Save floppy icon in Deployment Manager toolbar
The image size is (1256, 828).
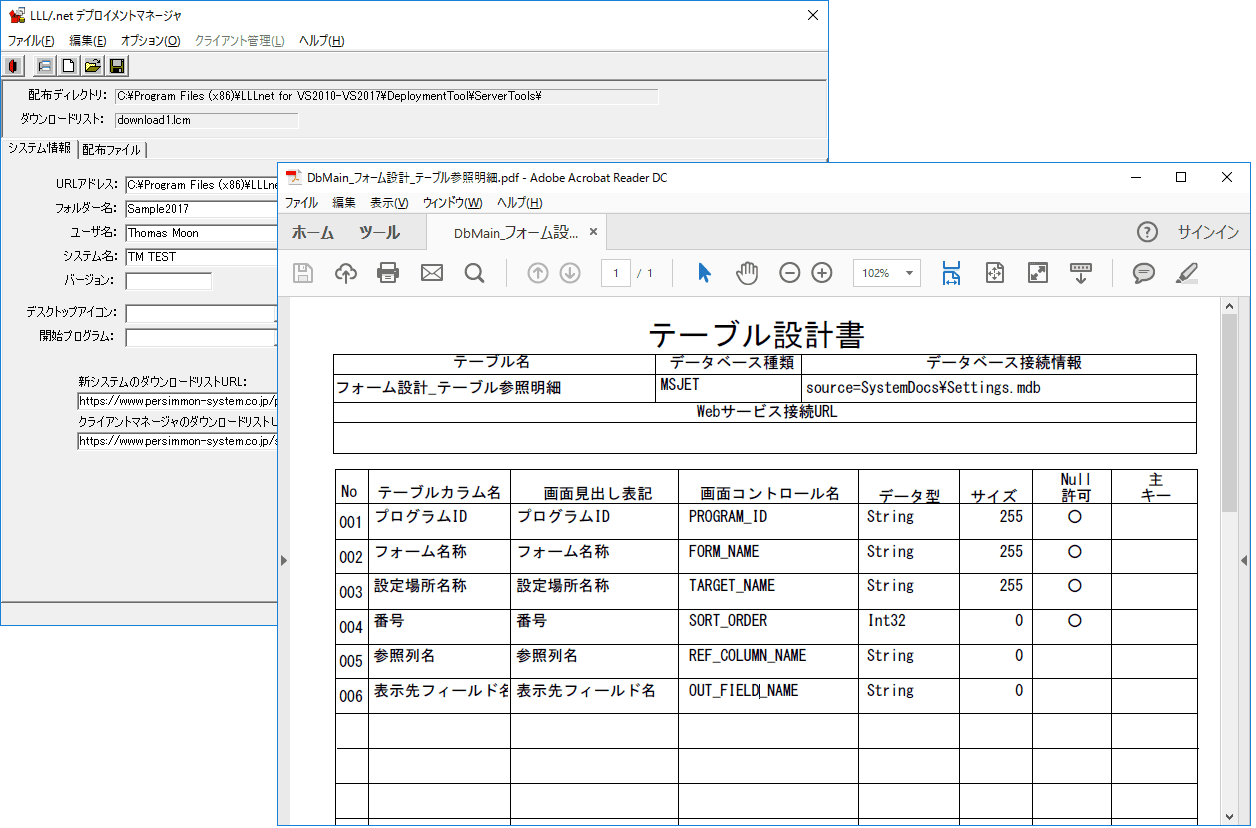point(116,66)
